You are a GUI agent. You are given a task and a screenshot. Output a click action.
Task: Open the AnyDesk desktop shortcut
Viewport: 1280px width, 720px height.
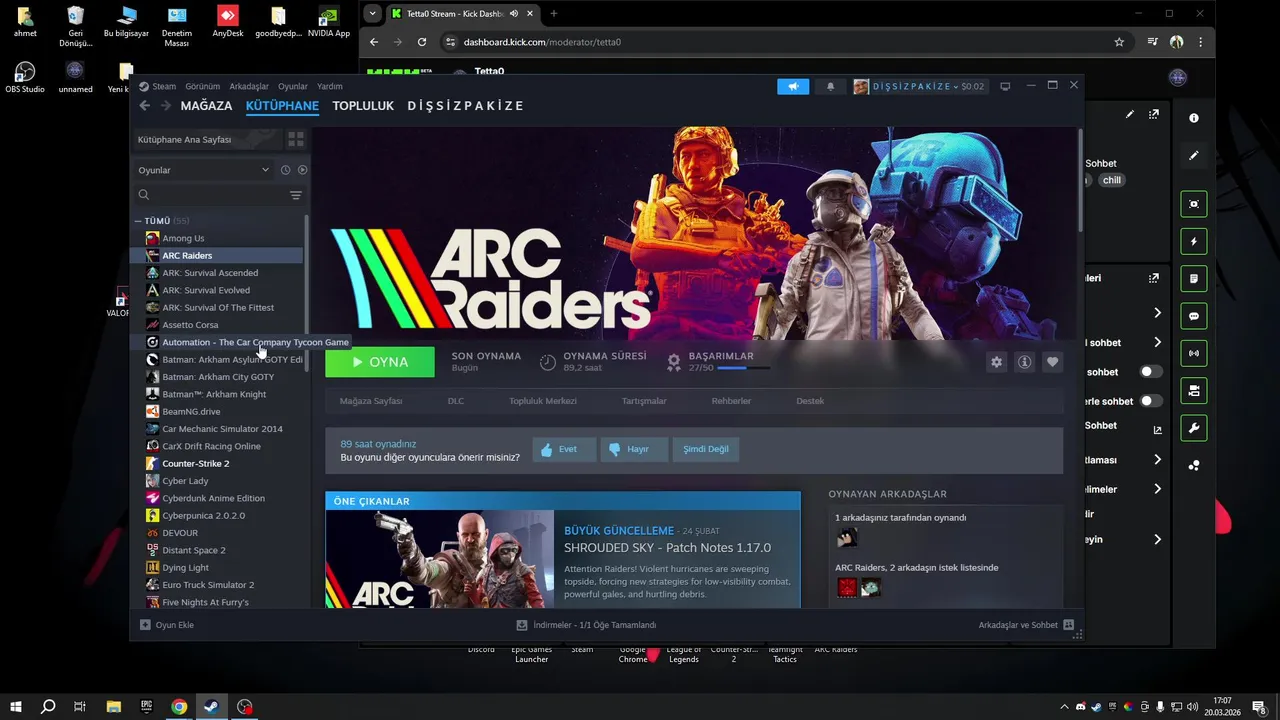click(228, 22)
